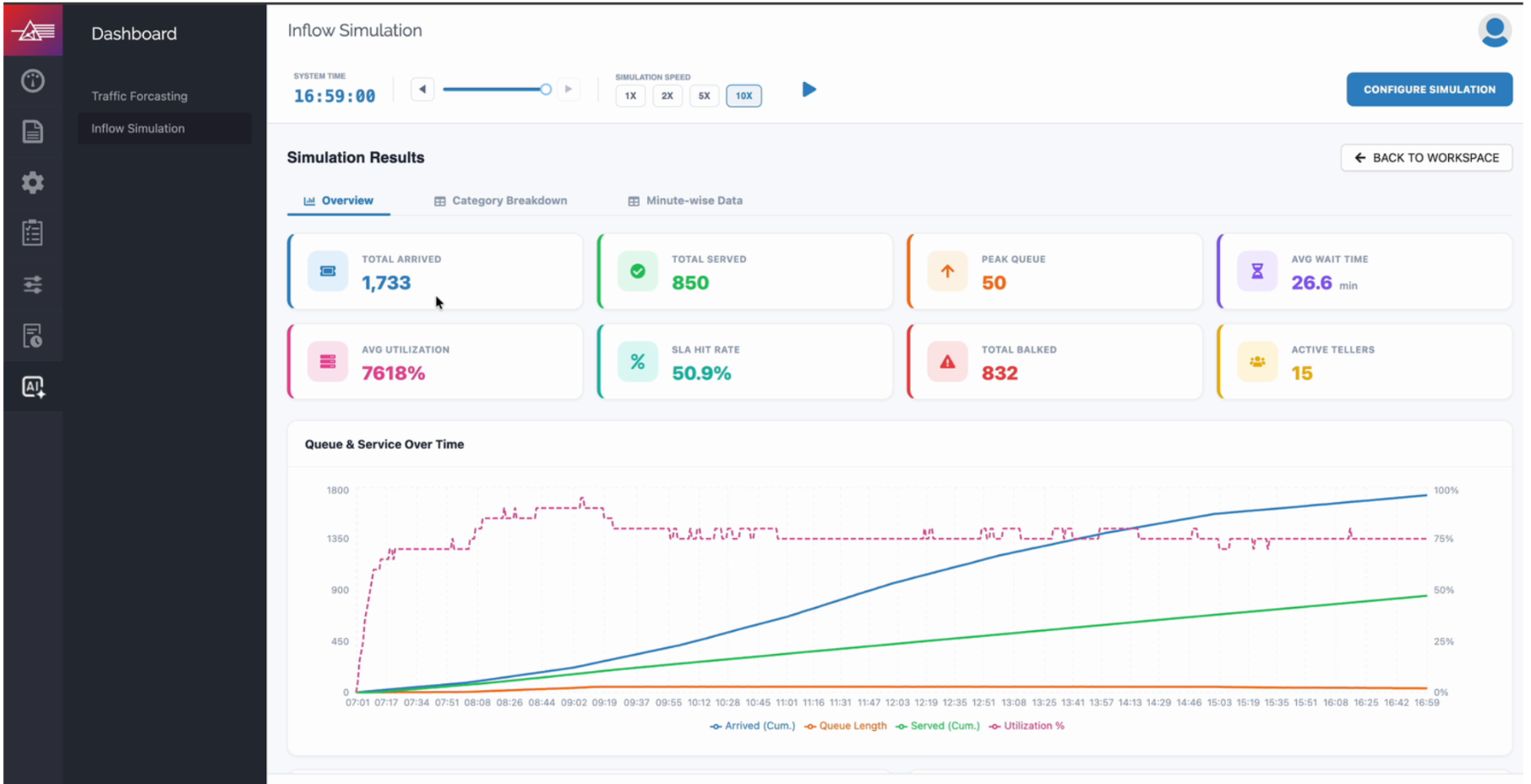Viewport: 1531px width, 784px height.
Task: Set simulation speed to 2X
Action: tap(667, 95)
